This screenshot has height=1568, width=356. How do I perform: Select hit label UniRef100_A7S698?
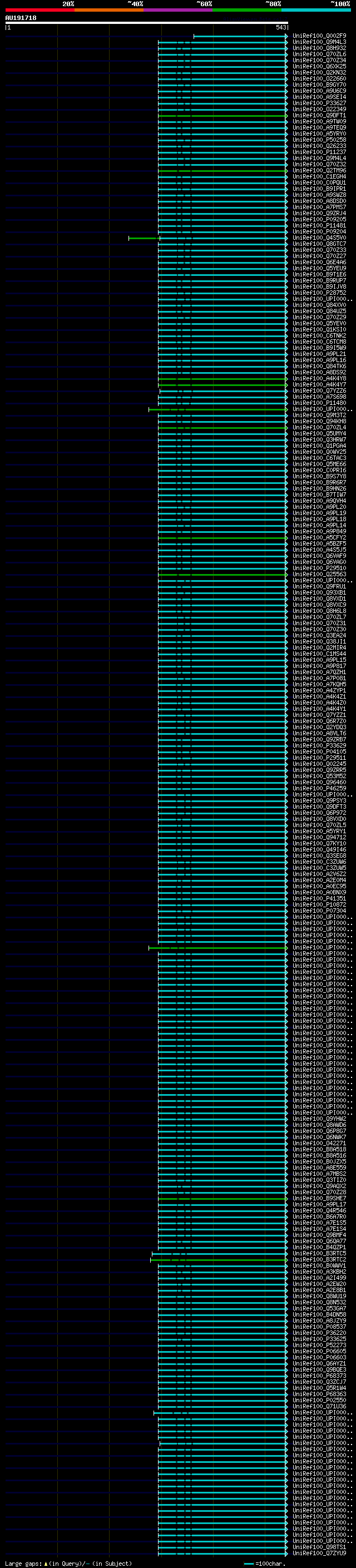[319, 397]
